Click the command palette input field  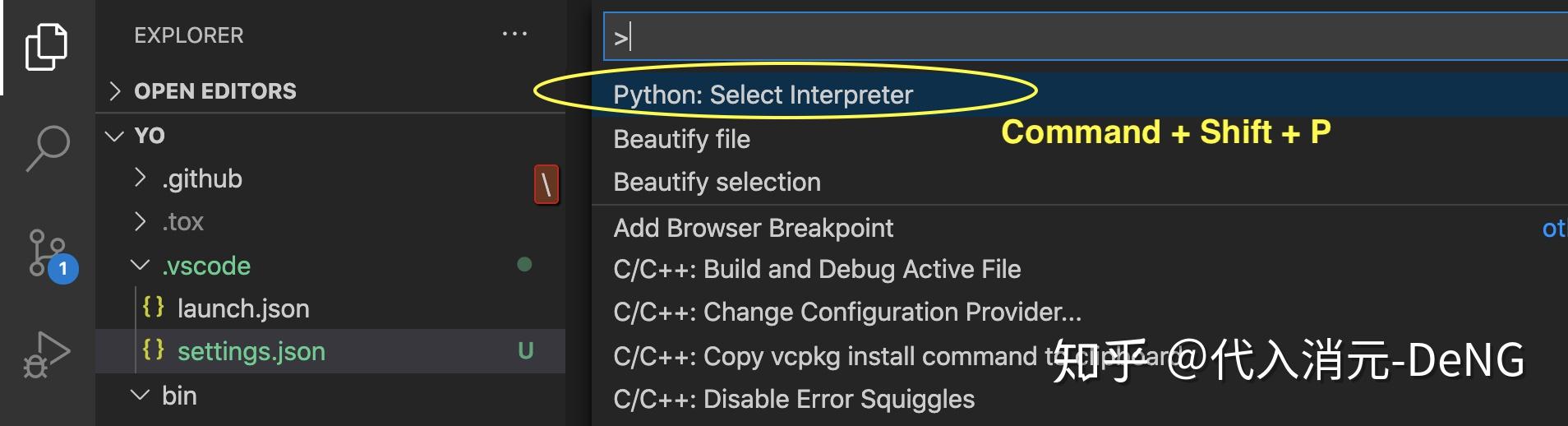pyautogui.click(x=1086, y=36)
